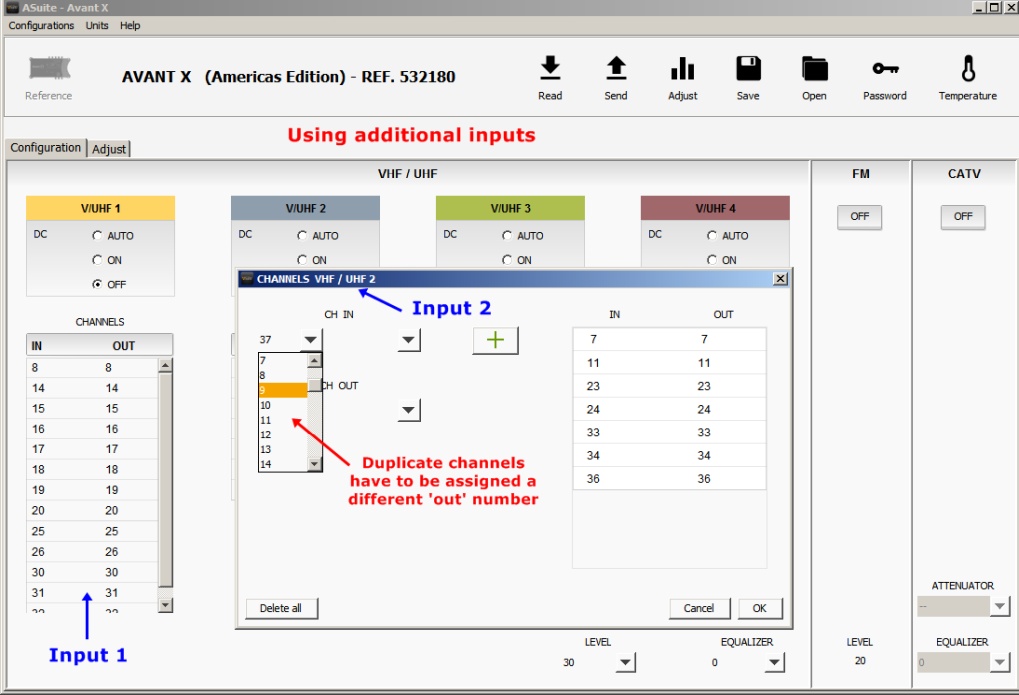Click the Open folder icon
This screenshot has width=1019, height=695.
pyautogui.click(x=814, y=68)
